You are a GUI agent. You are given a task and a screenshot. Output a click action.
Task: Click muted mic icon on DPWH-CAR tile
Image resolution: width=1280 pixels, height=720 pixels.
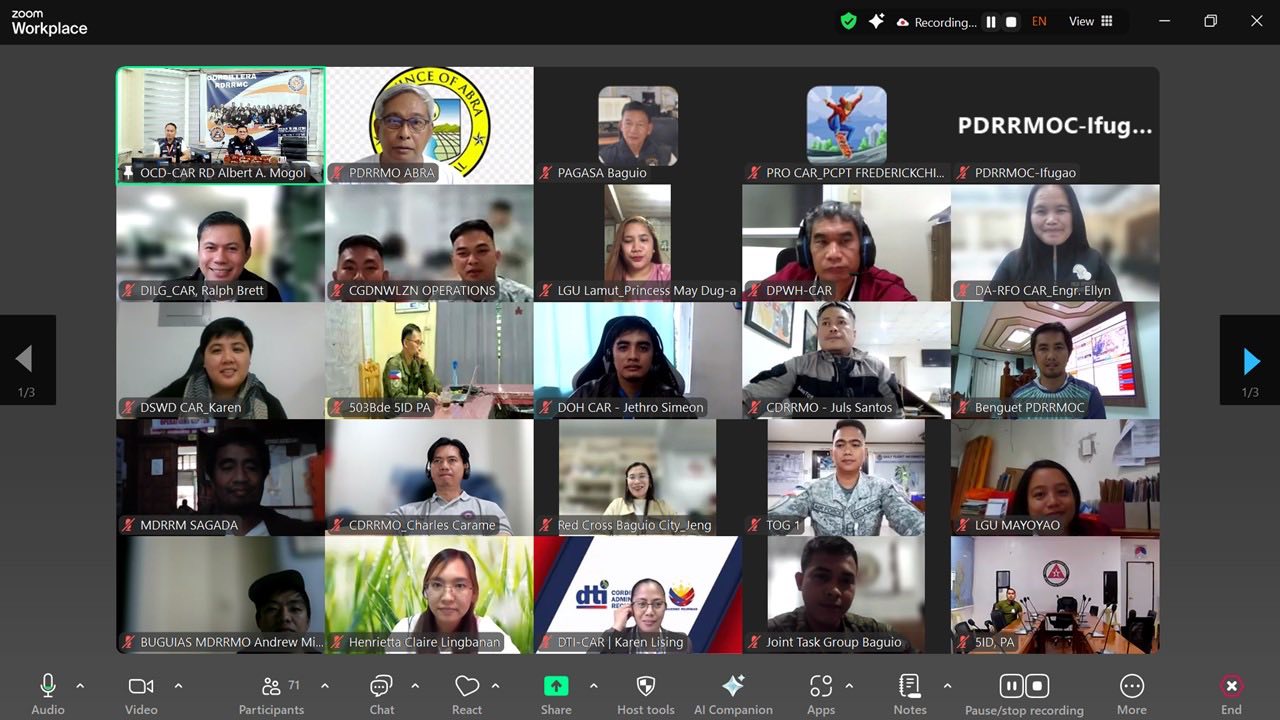755,291
